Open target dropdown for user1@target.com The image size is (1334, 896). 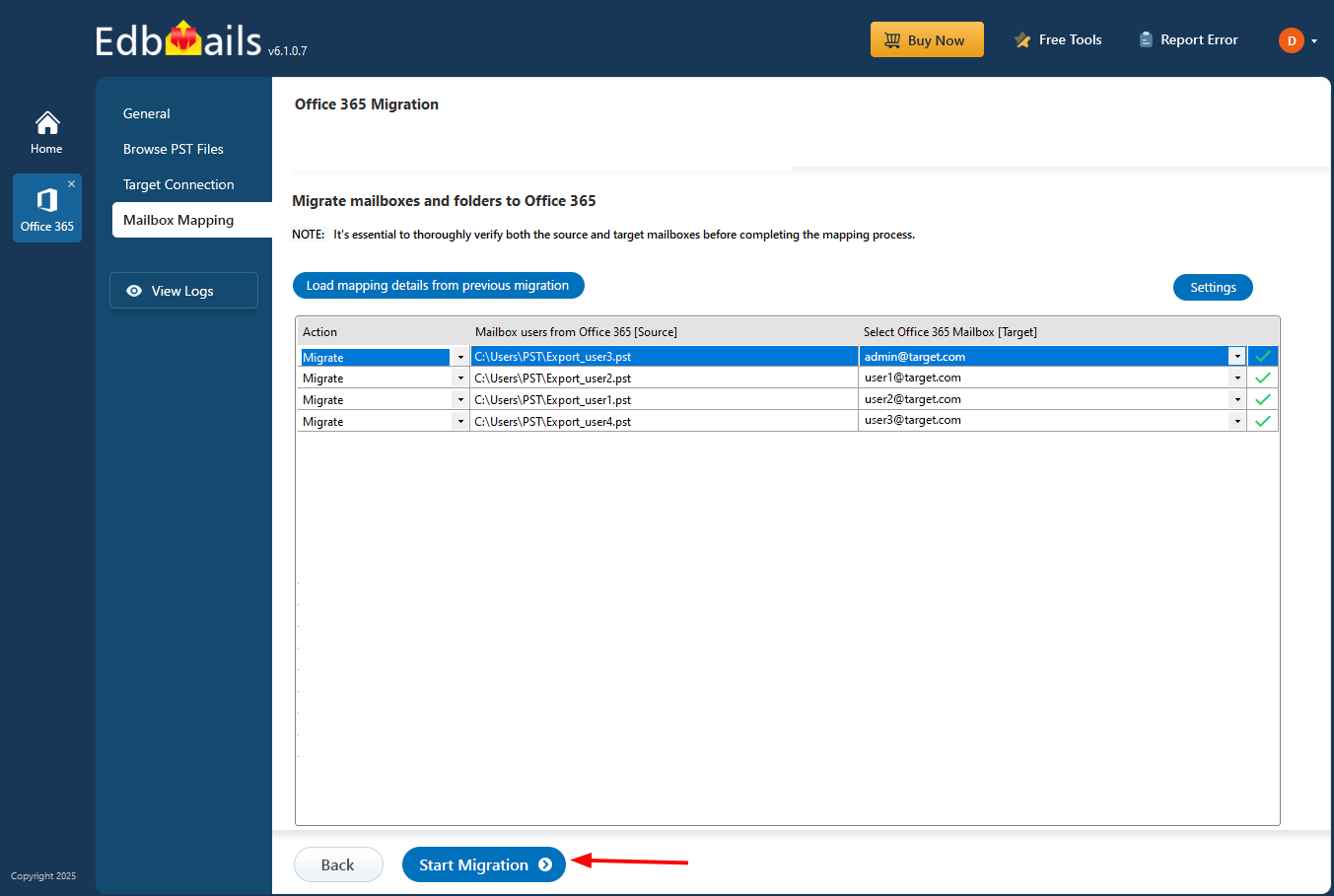(x=1237, y=378)
